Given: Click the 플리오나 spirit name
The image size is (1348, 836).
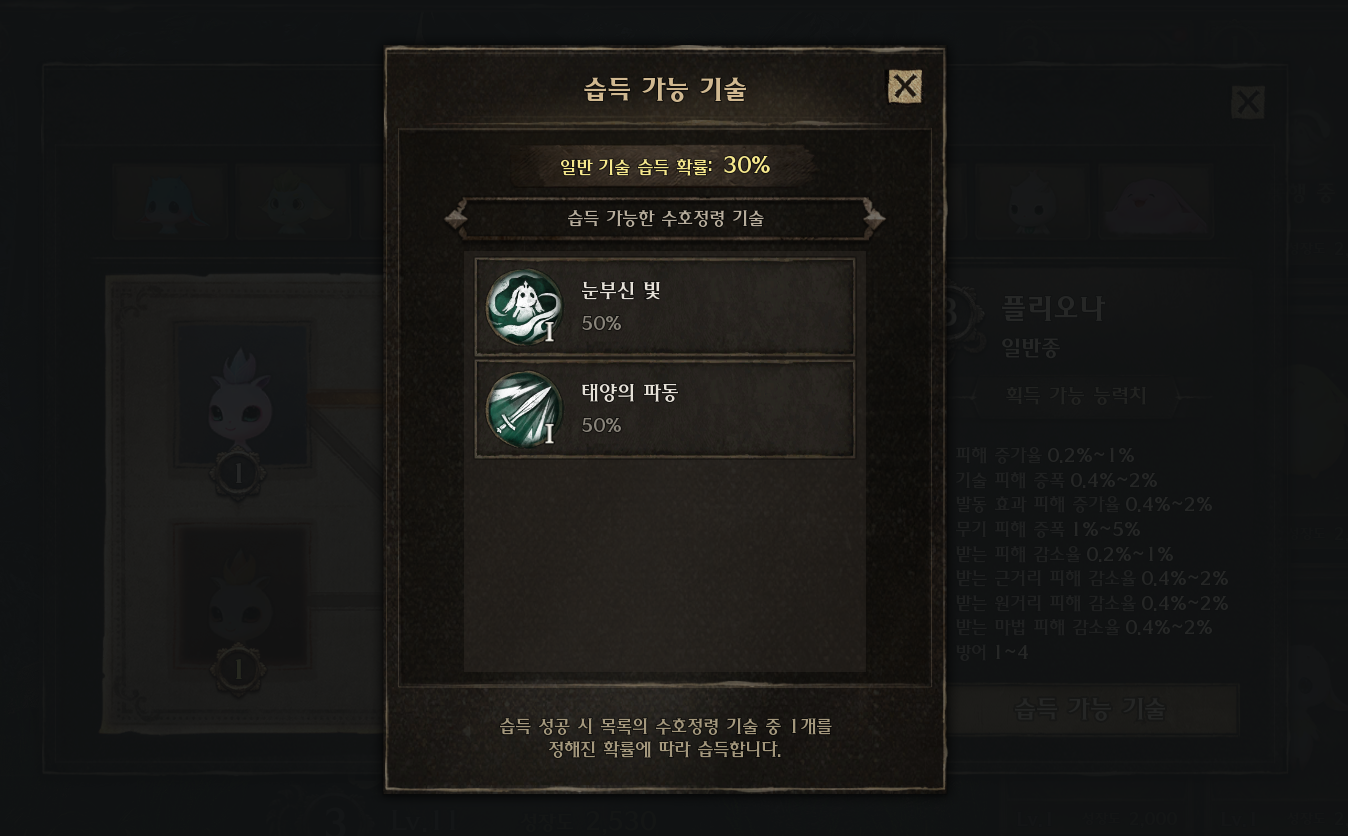Looking at the screenshot, I should 1053,309.
